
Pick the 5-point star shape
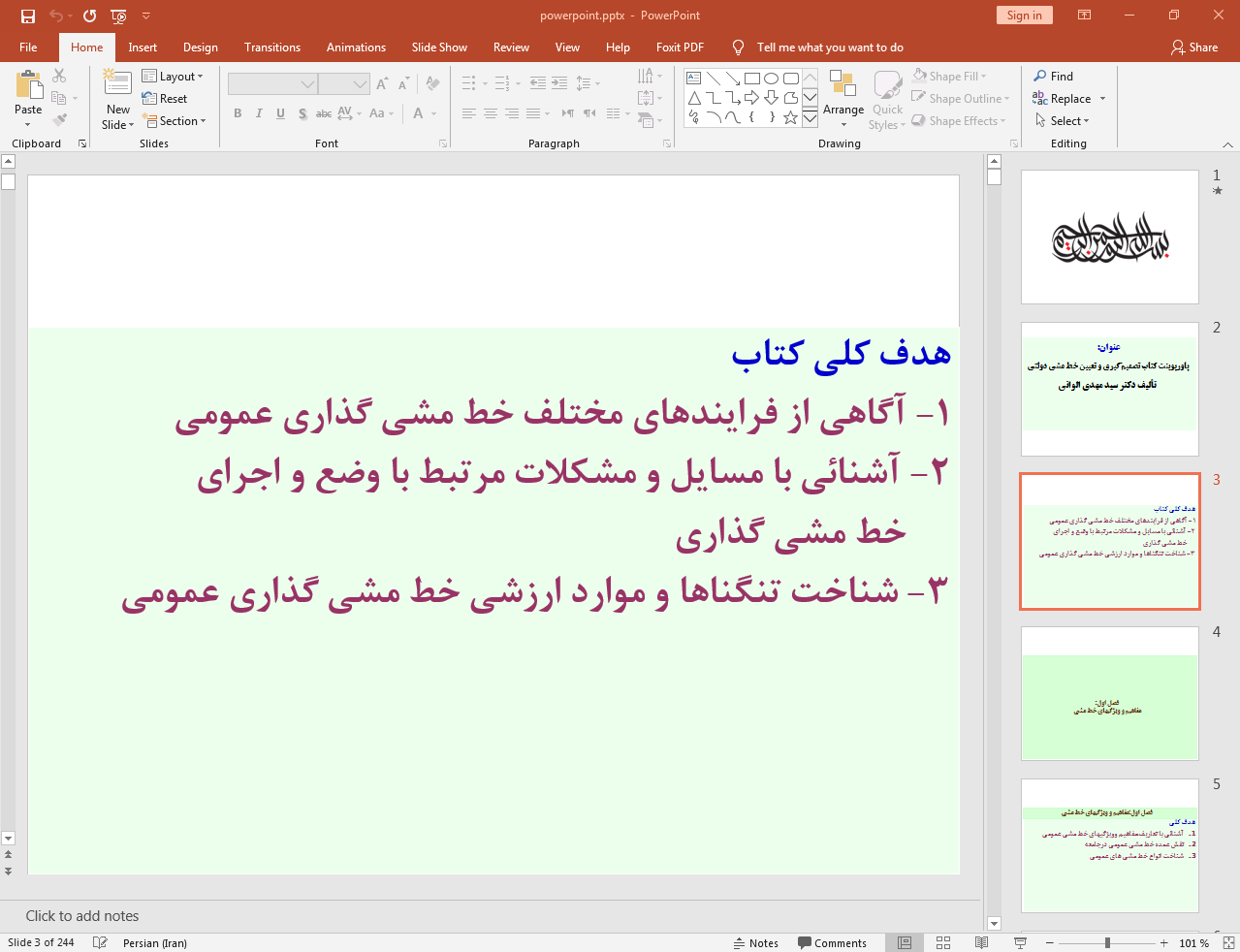[x=791, y=117]
